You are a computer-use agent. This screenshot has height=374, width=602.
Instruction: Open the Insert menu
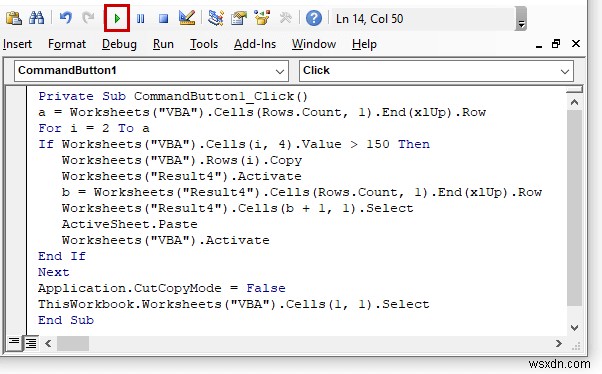coord(17,44)
